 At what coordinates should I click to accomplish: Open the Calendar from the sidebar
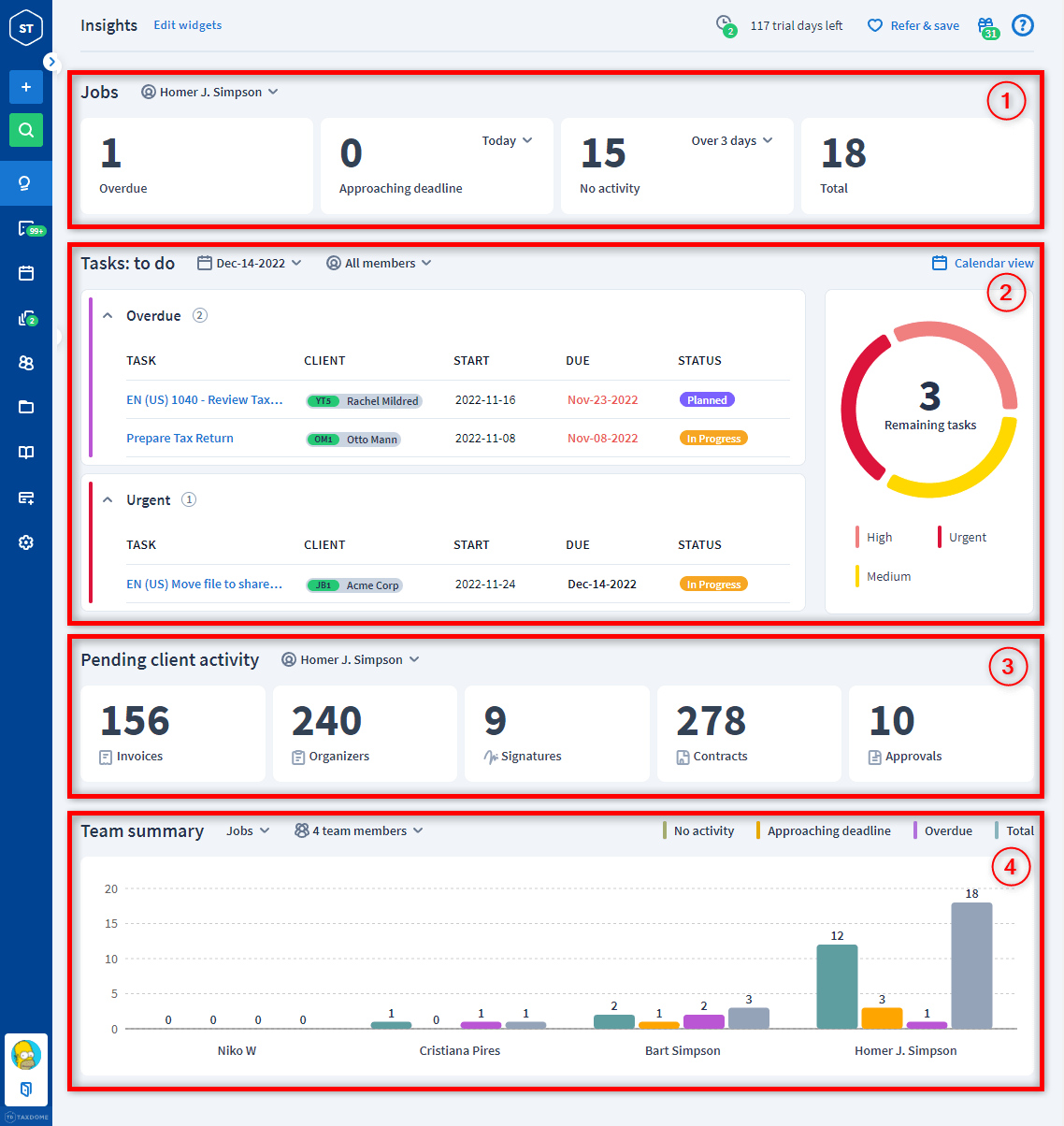pos(25,273)
